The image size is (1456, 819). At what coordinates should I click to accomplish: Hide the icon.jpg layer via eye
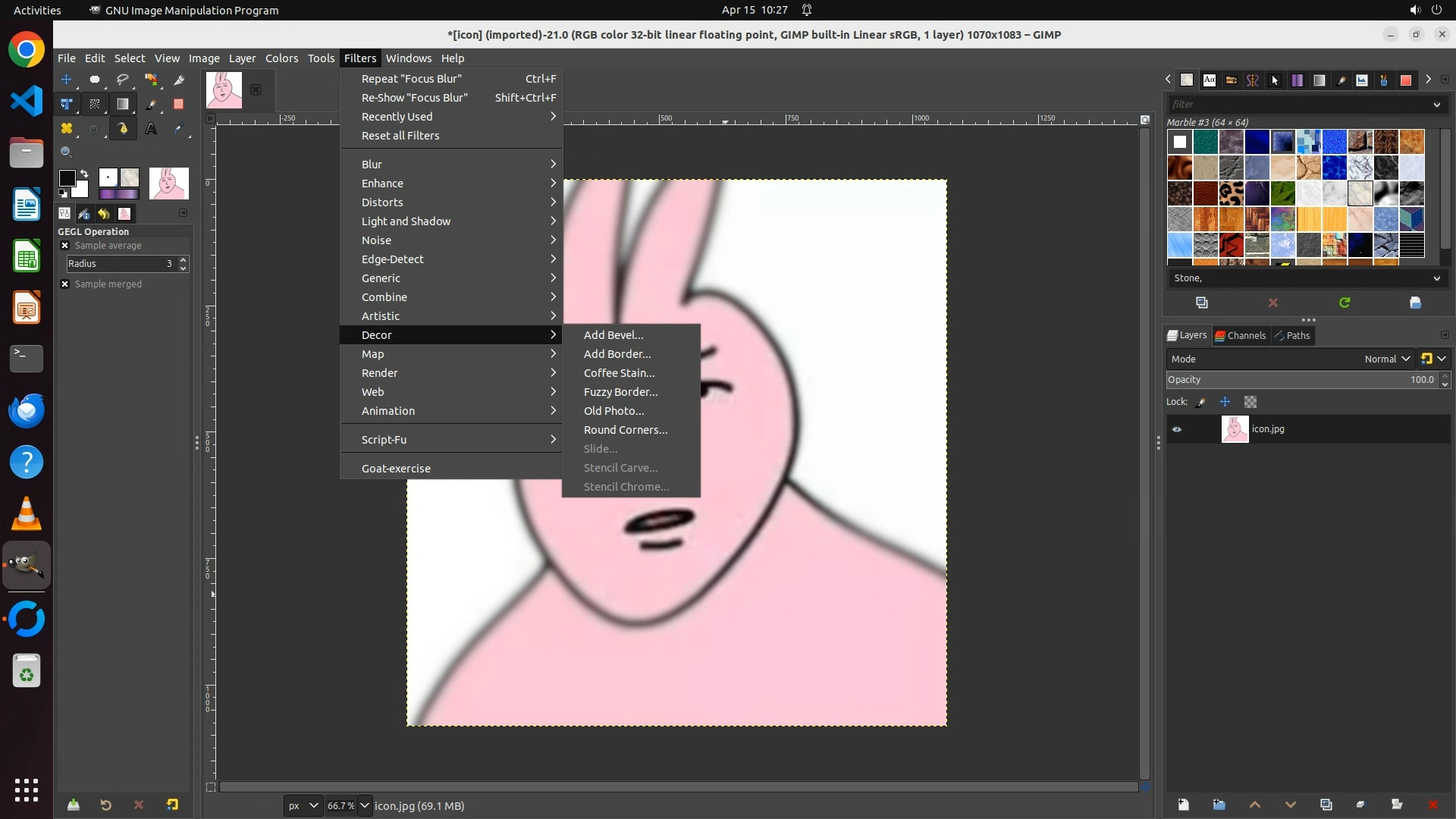coord(1177,429)
